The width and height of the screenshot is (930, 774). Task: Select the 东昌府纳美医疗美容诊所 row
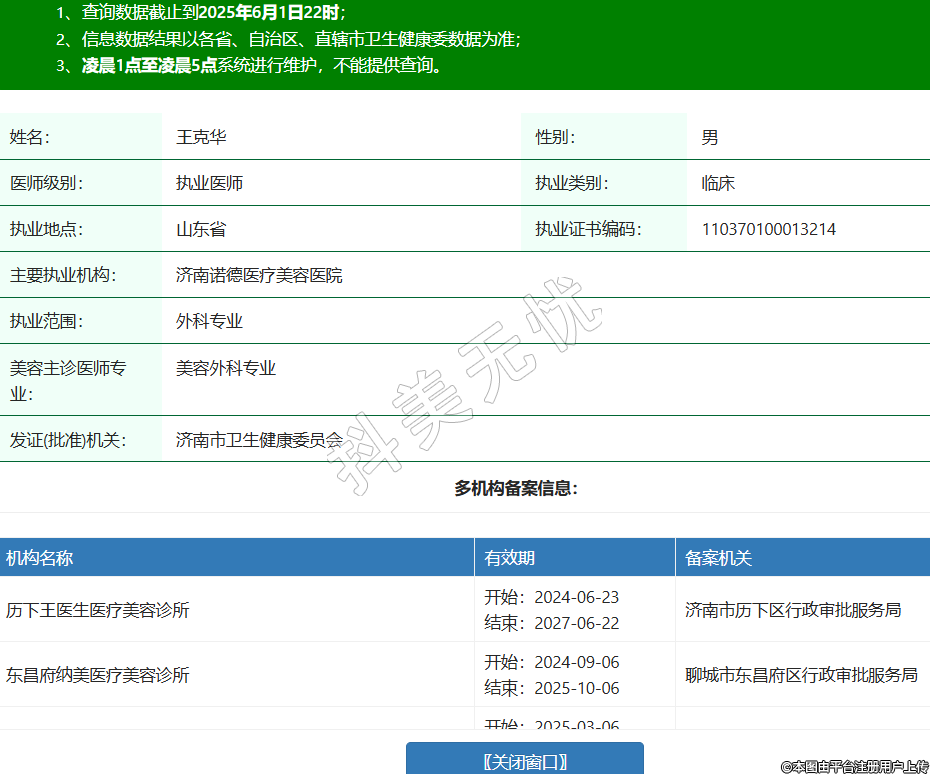[98, 675]
